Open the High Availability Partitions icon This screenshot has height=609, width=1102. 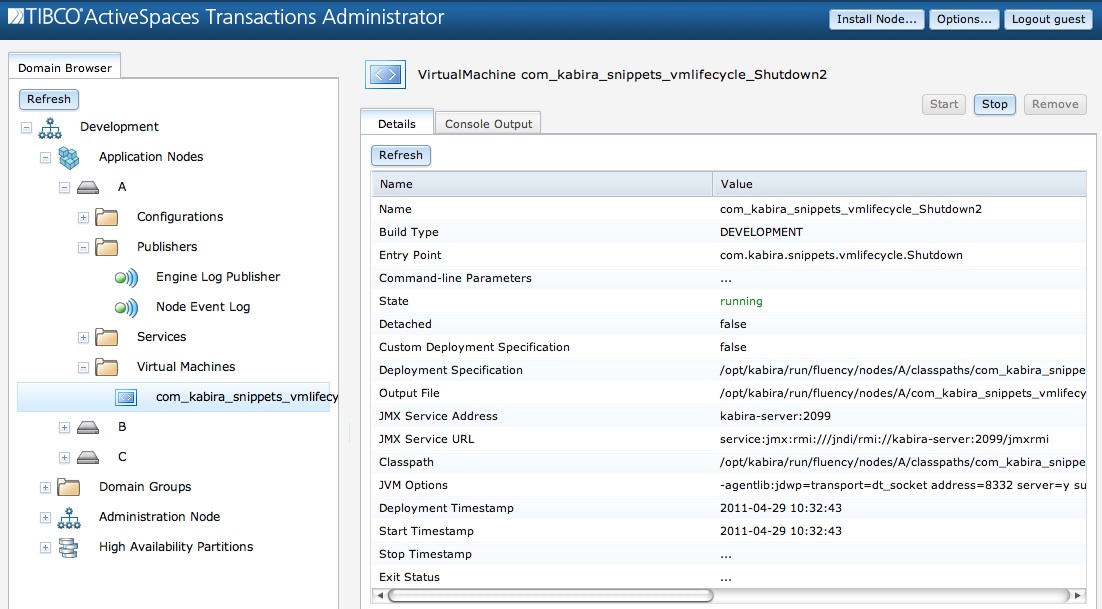coord(67,548)
